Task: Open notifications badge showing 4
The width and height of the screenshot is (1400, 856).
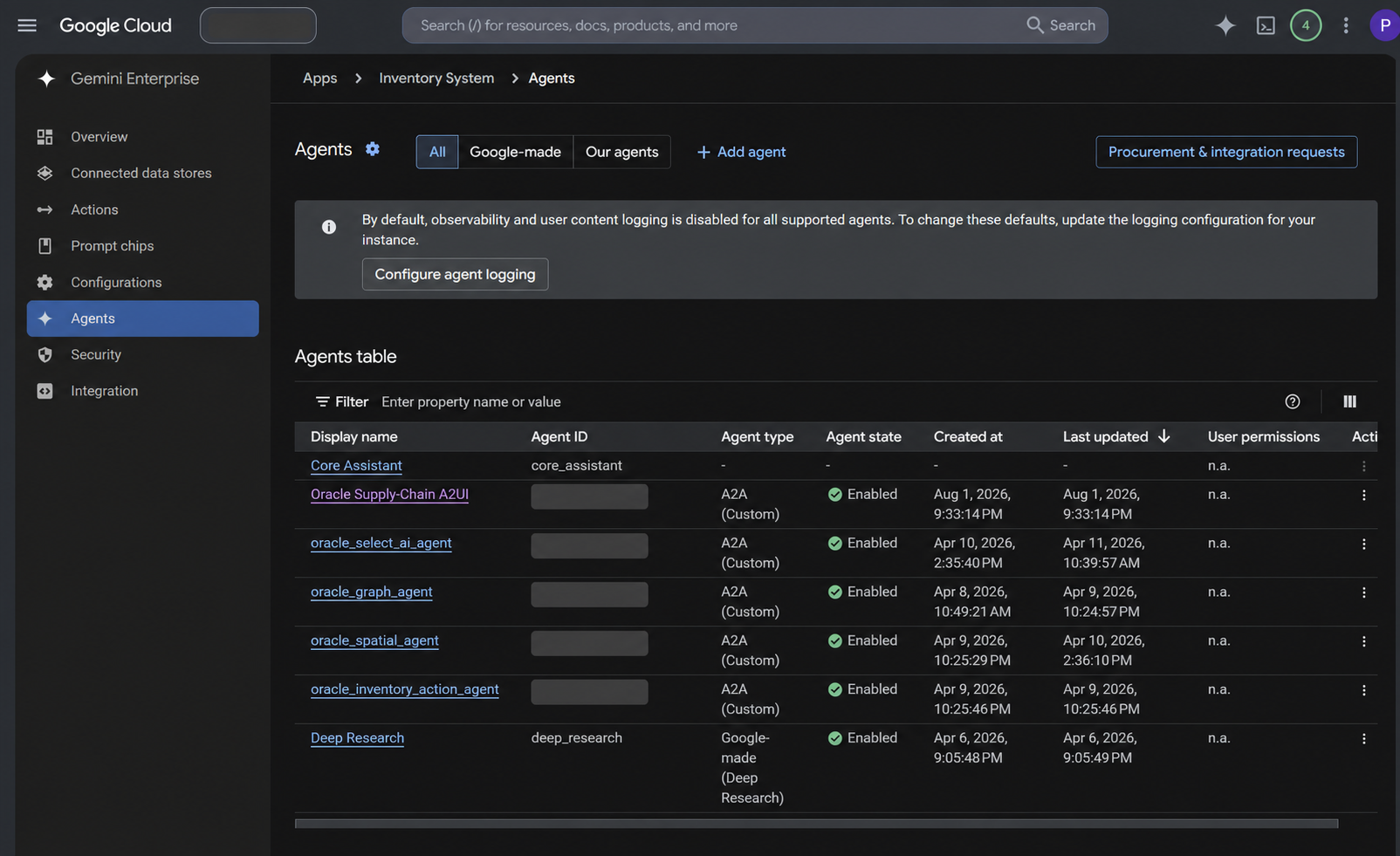Action: (x=1306, y=25)
